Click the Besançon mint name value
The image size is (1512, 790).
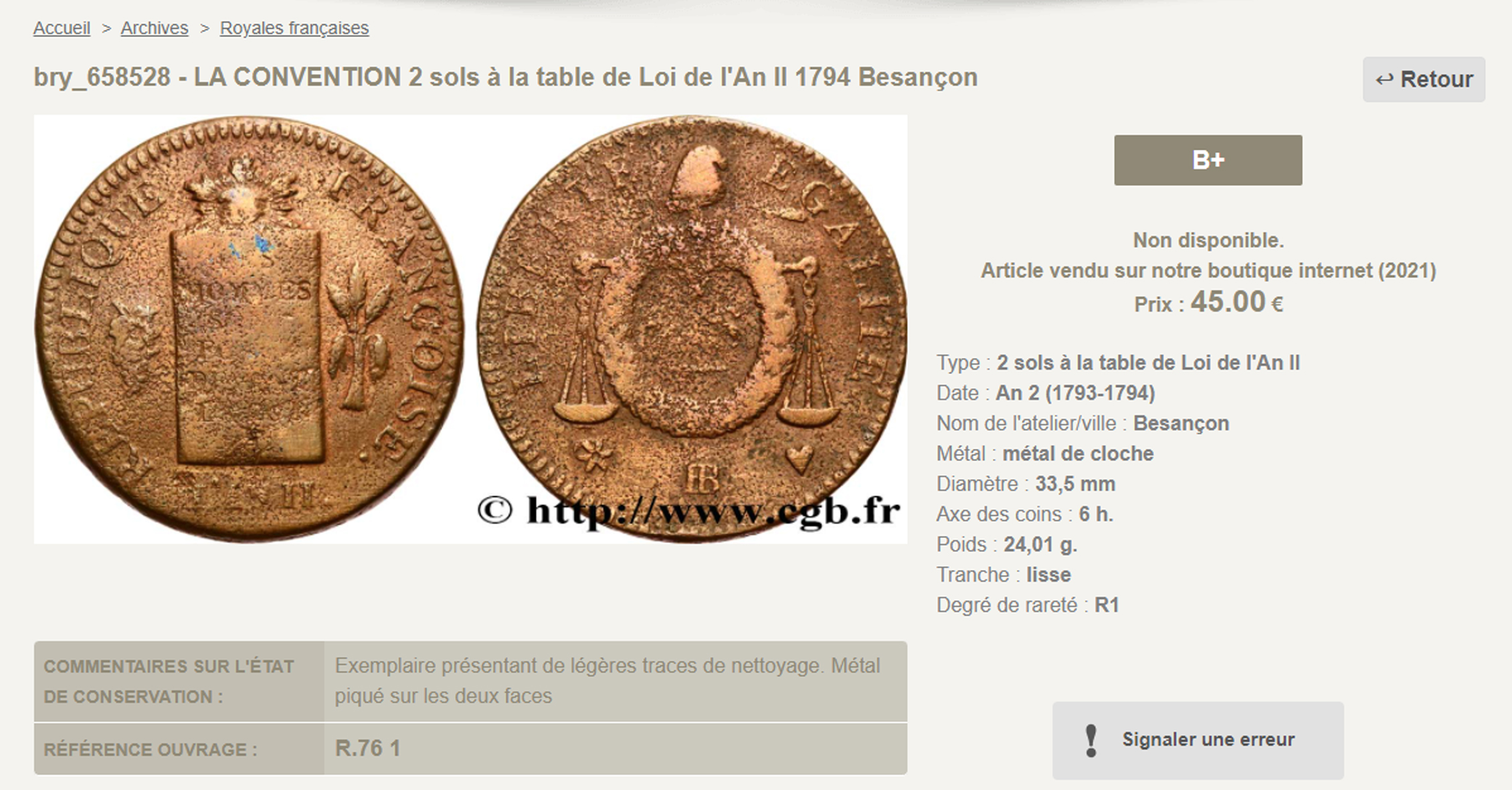(1181, 423)
